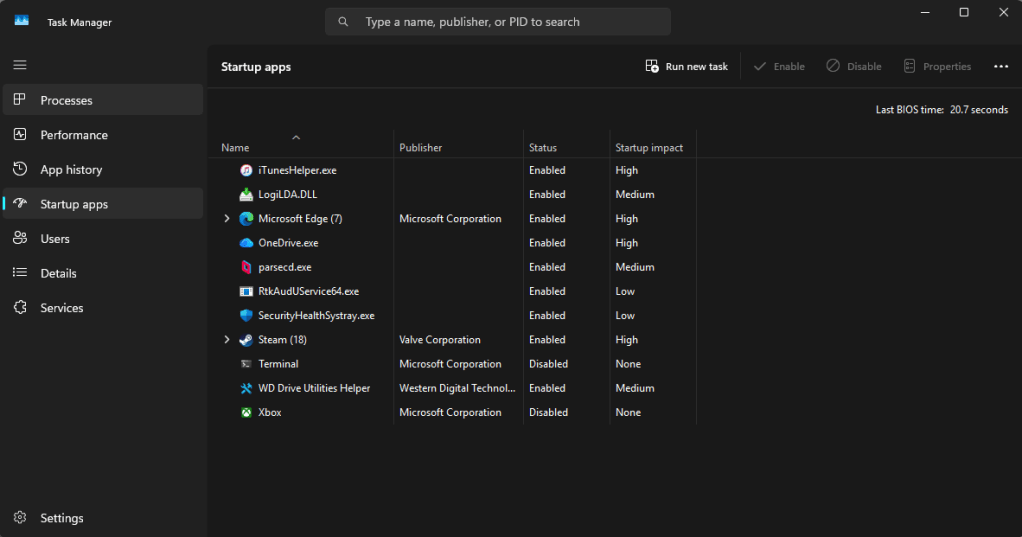Click the iTunesHelper.exe app icon
The width and height of the screenshot is (1022, 537).
coord(246,170)
